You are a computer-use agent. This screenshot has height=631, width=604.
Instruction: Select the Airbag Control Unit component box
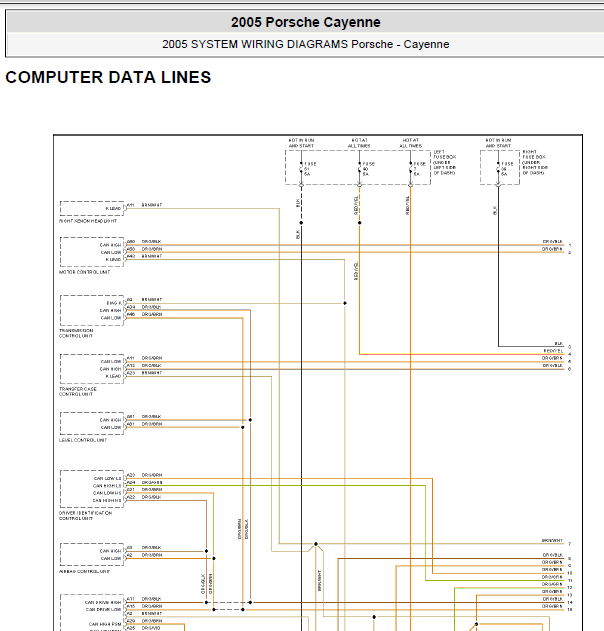92,555
